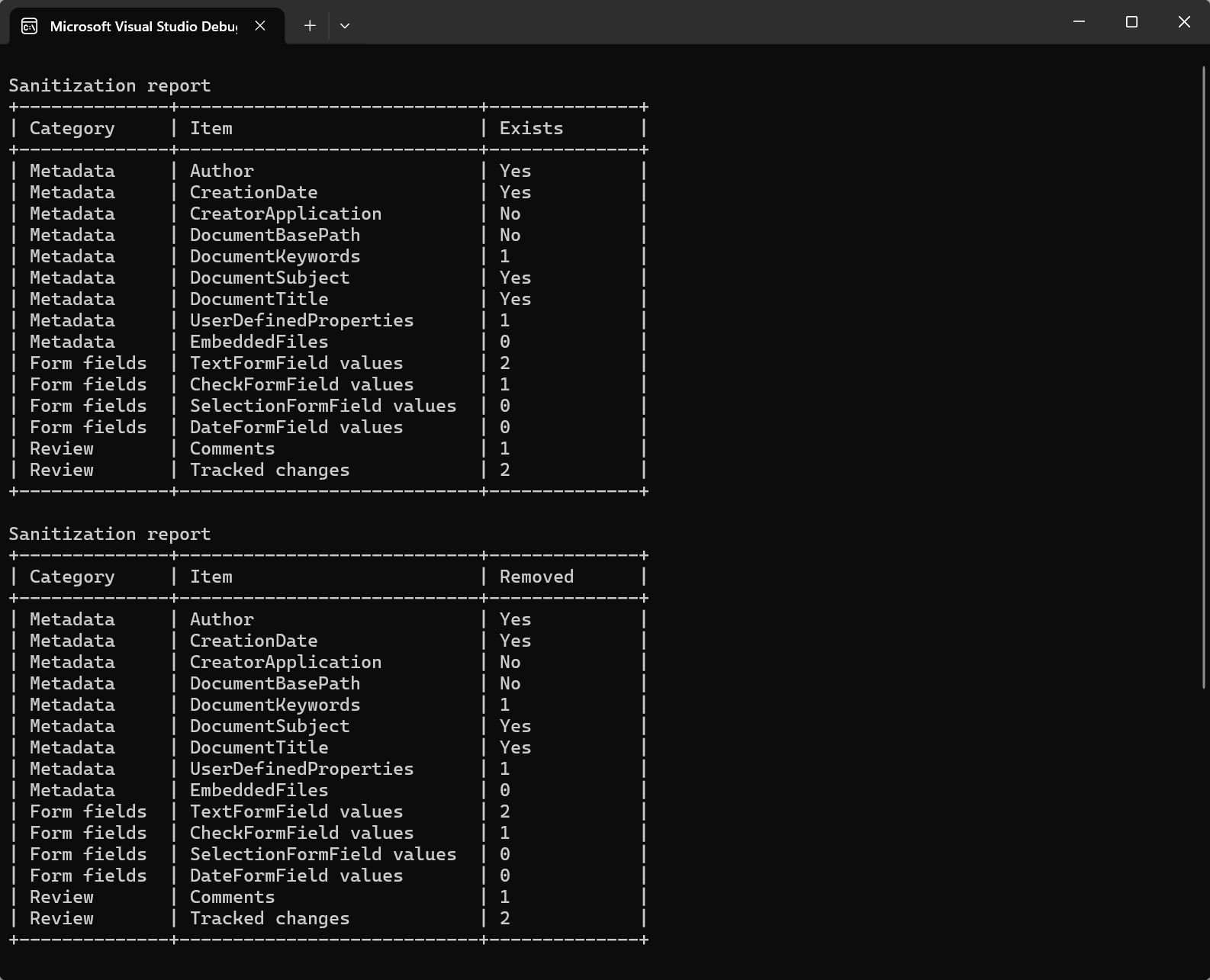Click 'DateFormField values' in the Exists table
The height and width of the screenshot is (980, 1210).
point(297,427)
